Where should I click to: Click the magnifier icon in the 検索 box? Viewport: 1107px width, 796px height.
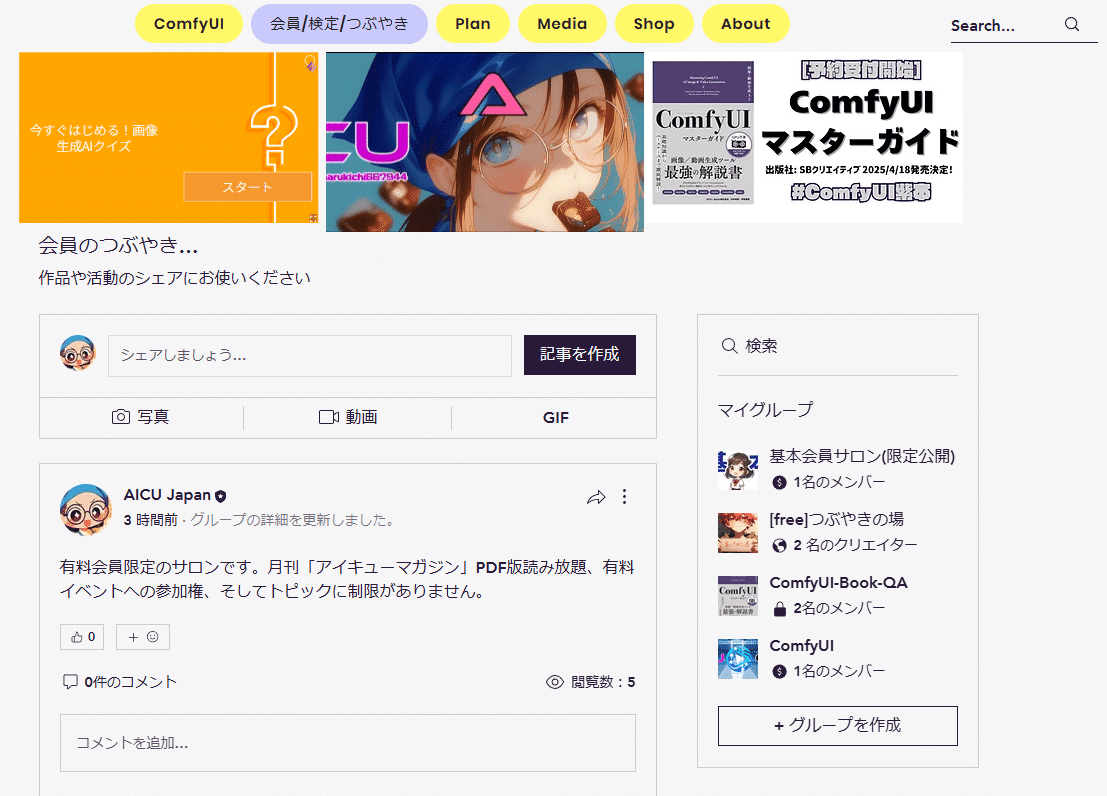pyautogui.click(x=729, y=345)
